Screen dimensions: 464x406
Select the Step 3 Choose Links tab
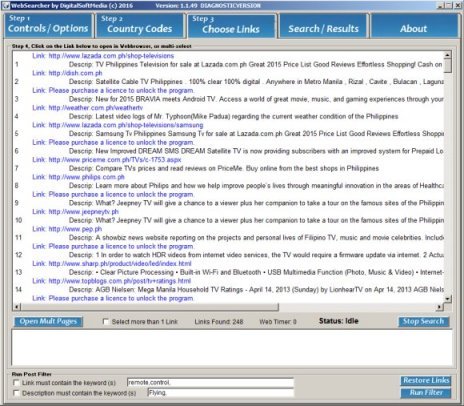click(232, 26)
